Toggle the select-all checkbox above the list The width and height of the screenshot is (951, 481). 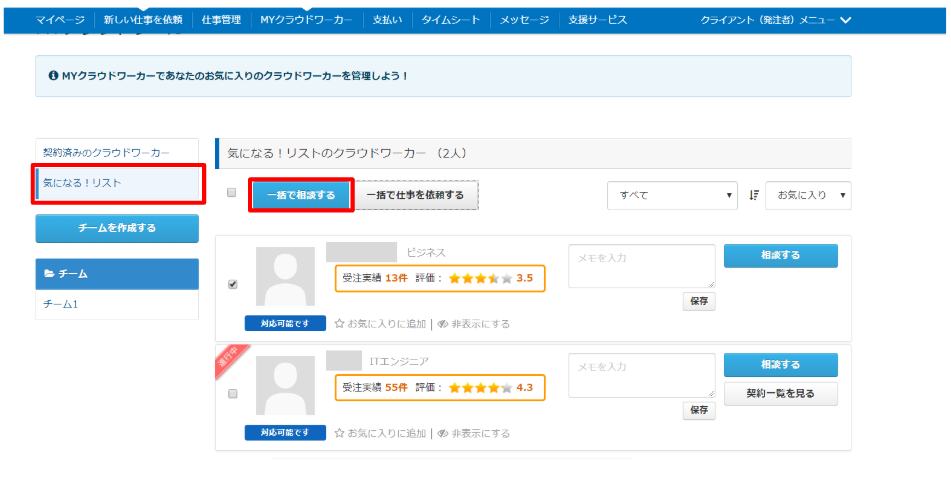coord(232,193)
